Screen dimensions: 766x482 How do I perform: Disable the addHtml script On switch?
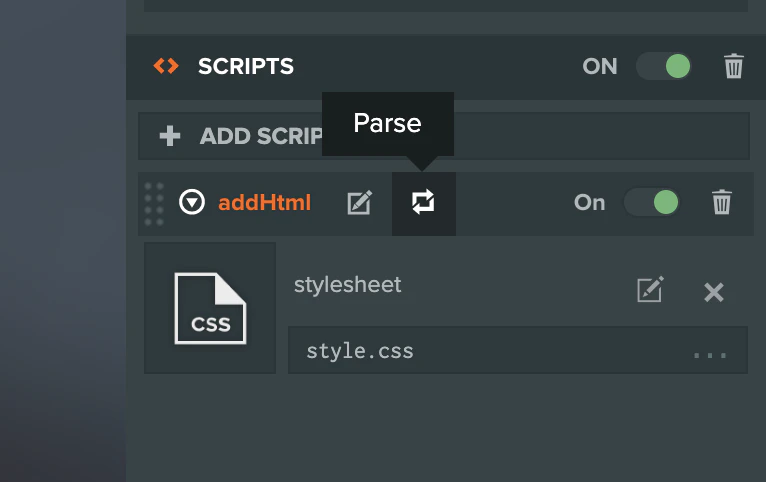(652, 203)
